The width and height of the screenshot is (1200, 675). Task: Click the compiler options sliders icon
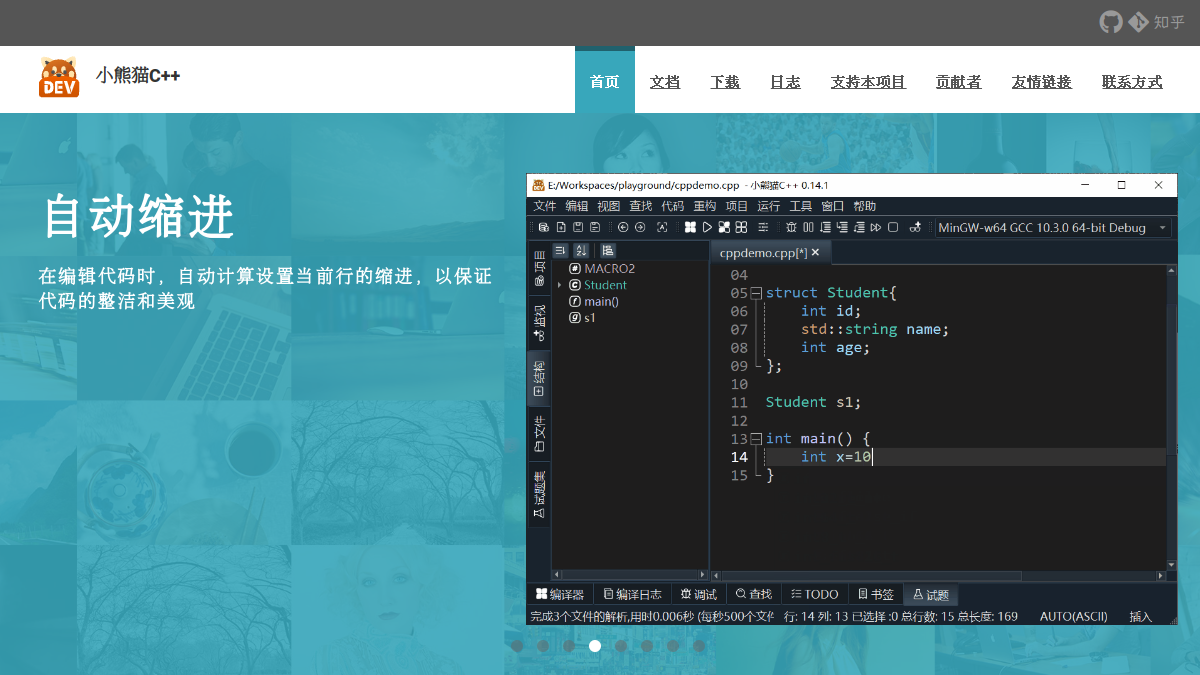point(763,227)
